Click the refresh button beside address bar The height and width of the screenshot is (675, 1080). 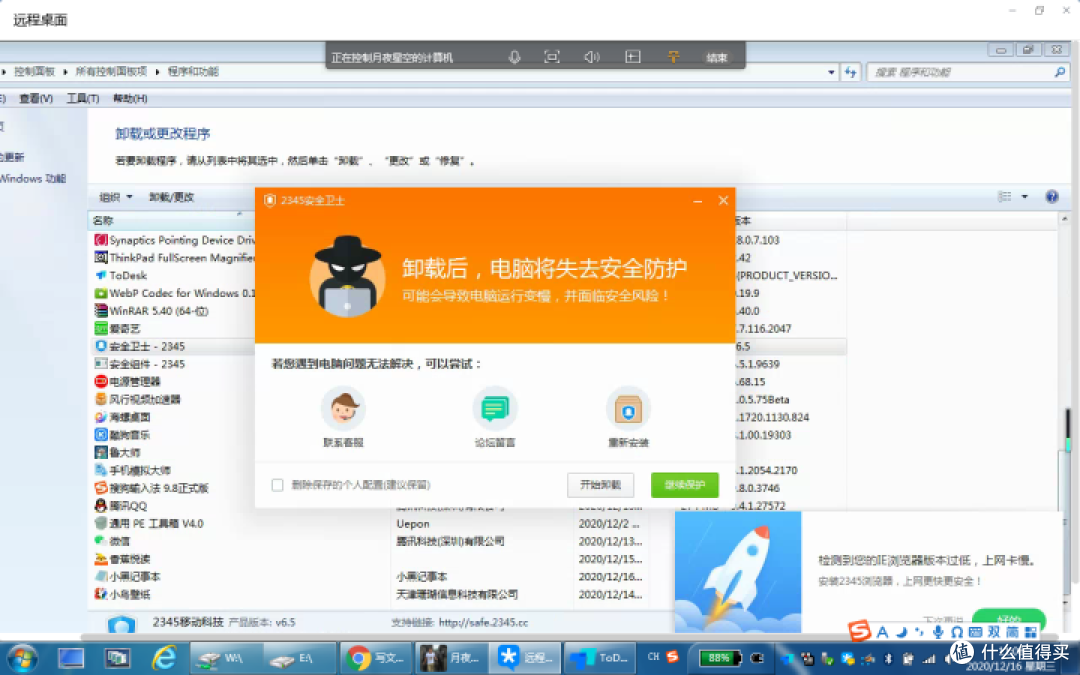[851, 72]
